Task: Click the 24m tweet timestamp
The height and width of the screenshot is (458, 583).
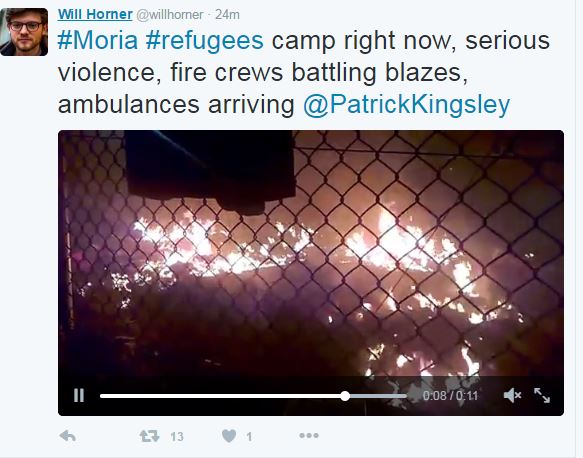Action: [227, 15]
